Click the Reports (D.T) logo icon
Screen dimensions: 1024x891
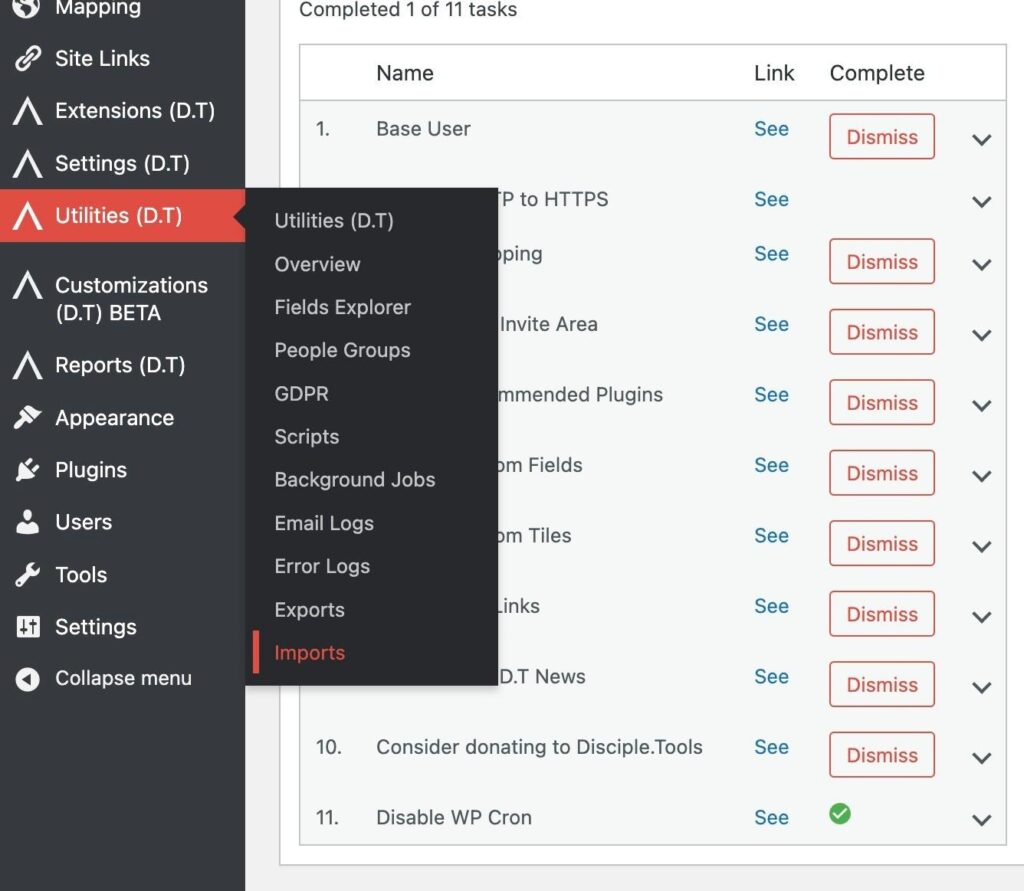[x=27, y=366]
